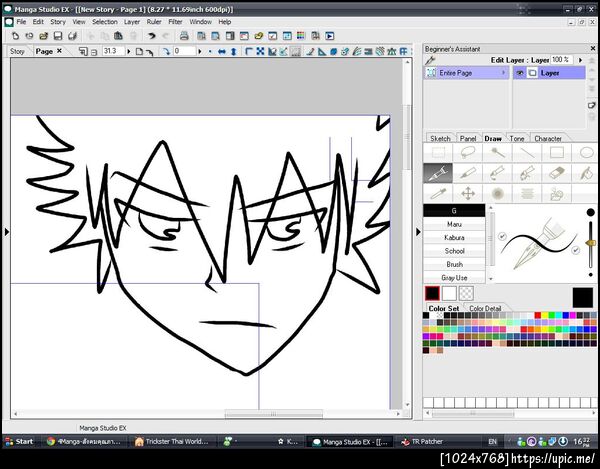
Task: Choose the Maru pen preset
Action: pyautogui.click(x=454, y=225)
